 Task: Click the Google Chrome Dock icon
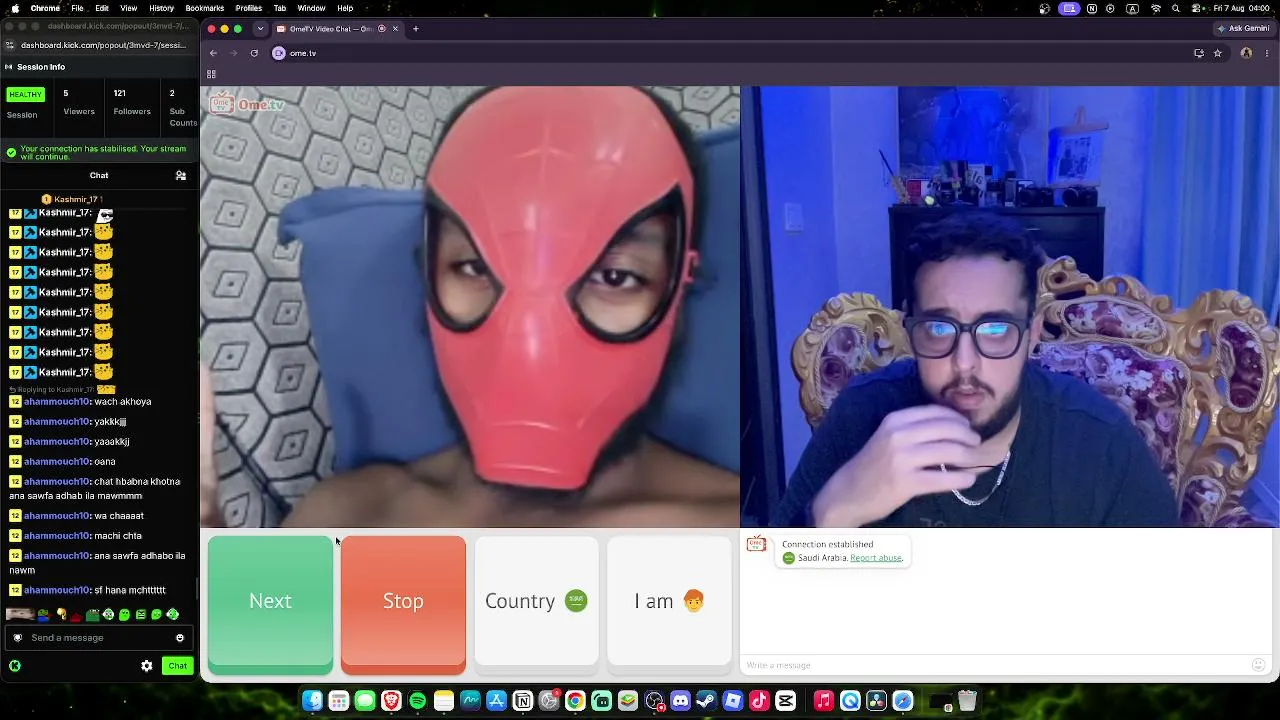point(575,701)
